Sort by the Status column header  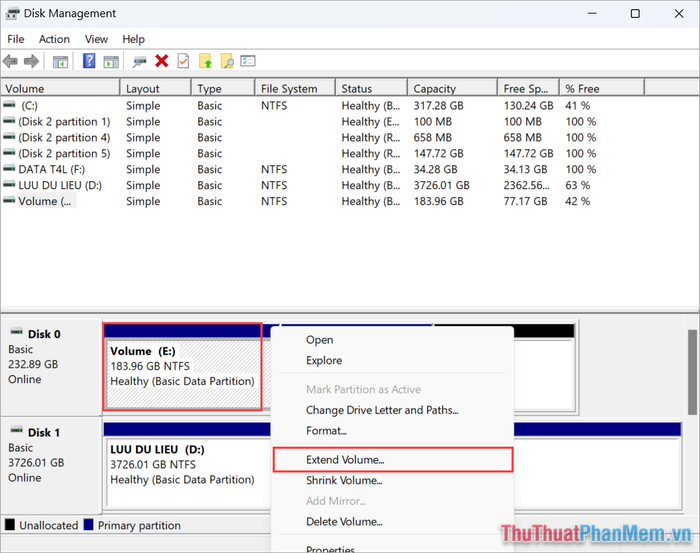click(371, 88)
